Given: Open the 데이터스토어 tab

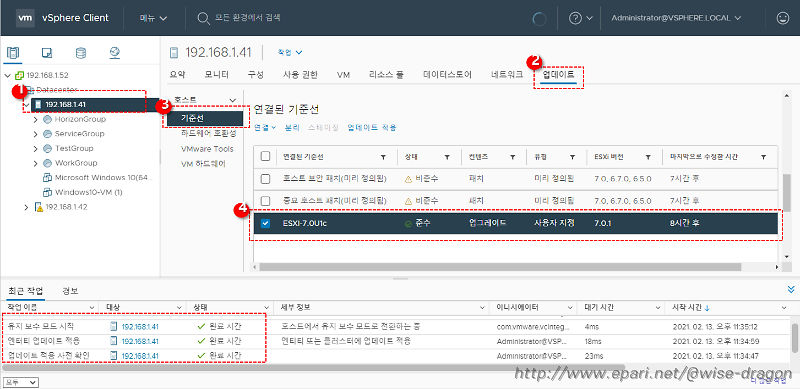Looking at the screenshot, I should (x=447, y=75).
